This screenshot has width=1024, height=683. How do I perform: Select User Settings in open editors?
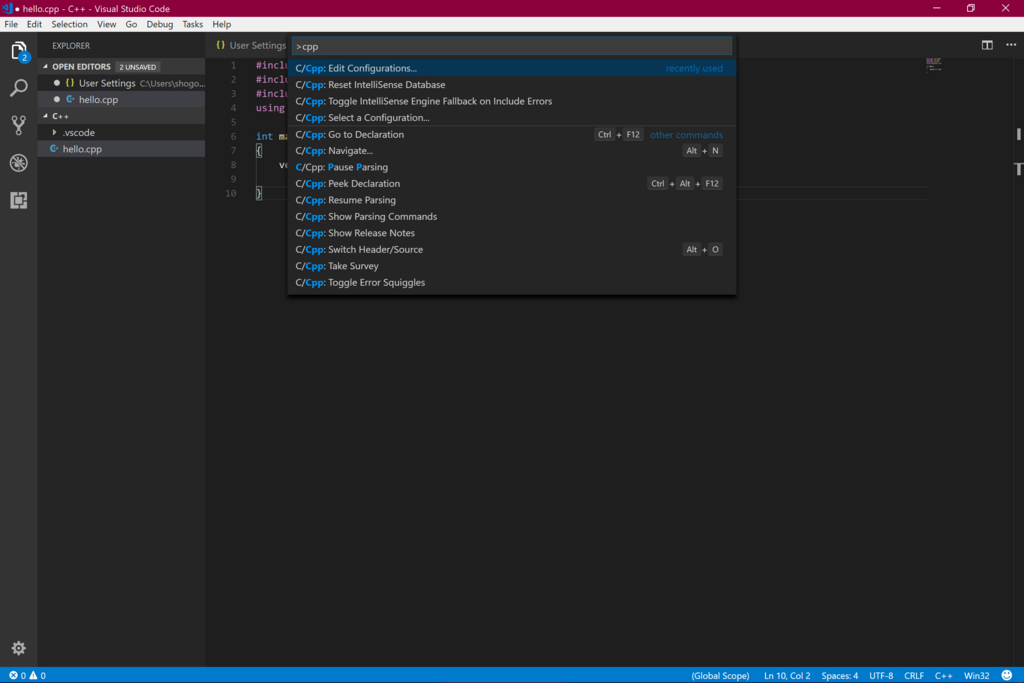pos(121,83)
